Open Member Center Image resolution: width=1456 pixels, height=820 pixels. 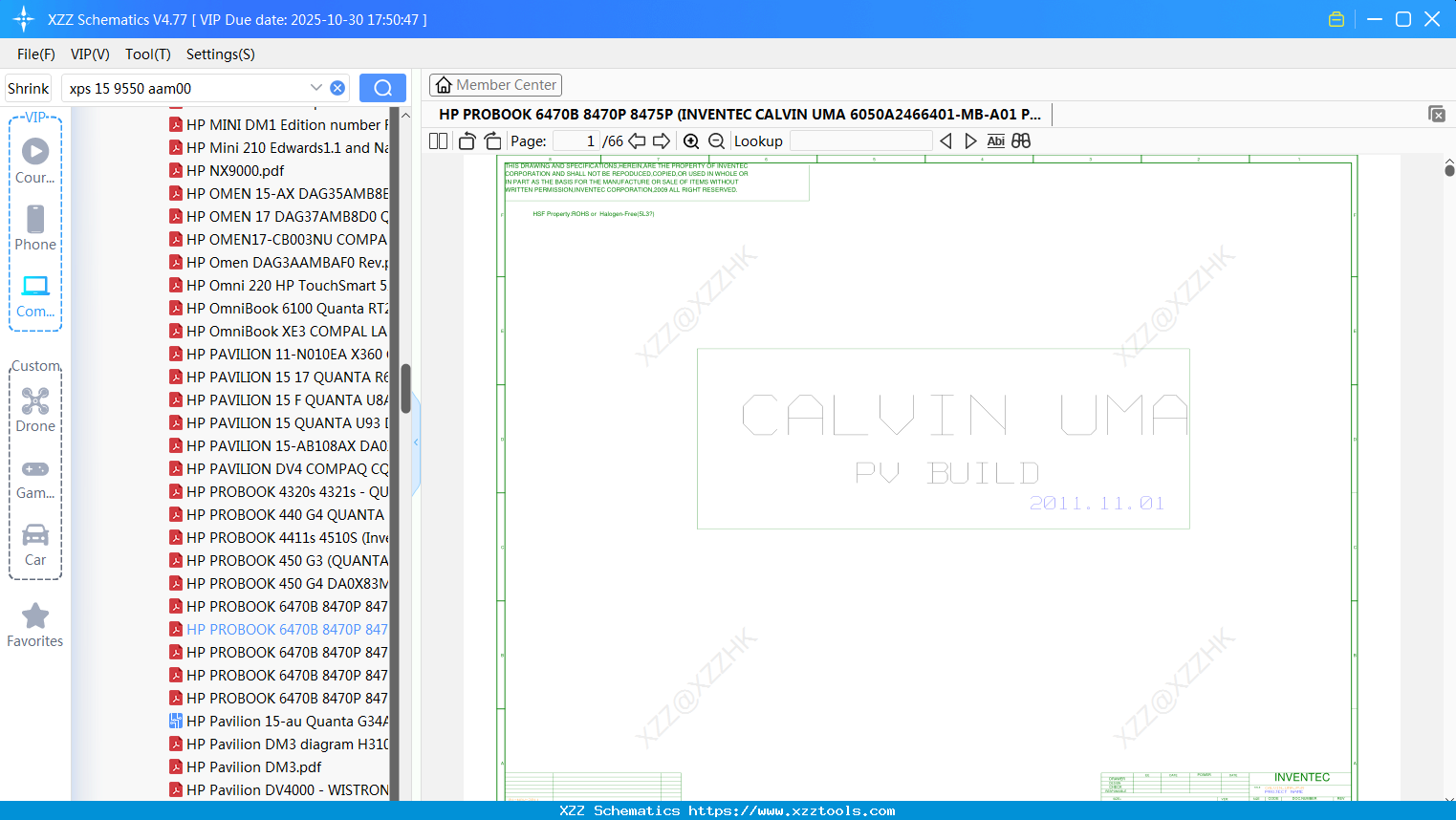tap(495, 85)
